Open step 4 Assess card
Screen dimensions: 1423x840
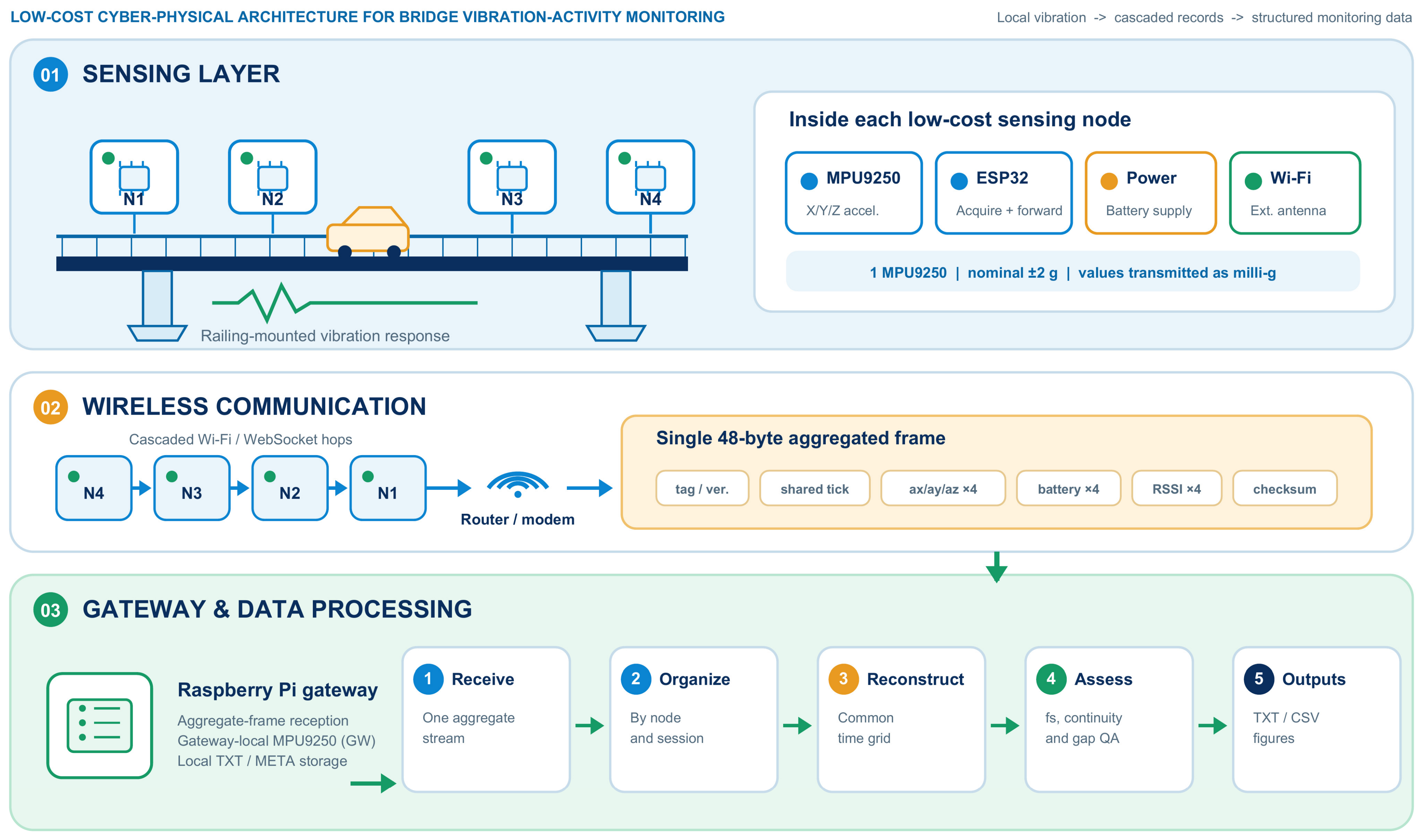(x=1109, y=720)
